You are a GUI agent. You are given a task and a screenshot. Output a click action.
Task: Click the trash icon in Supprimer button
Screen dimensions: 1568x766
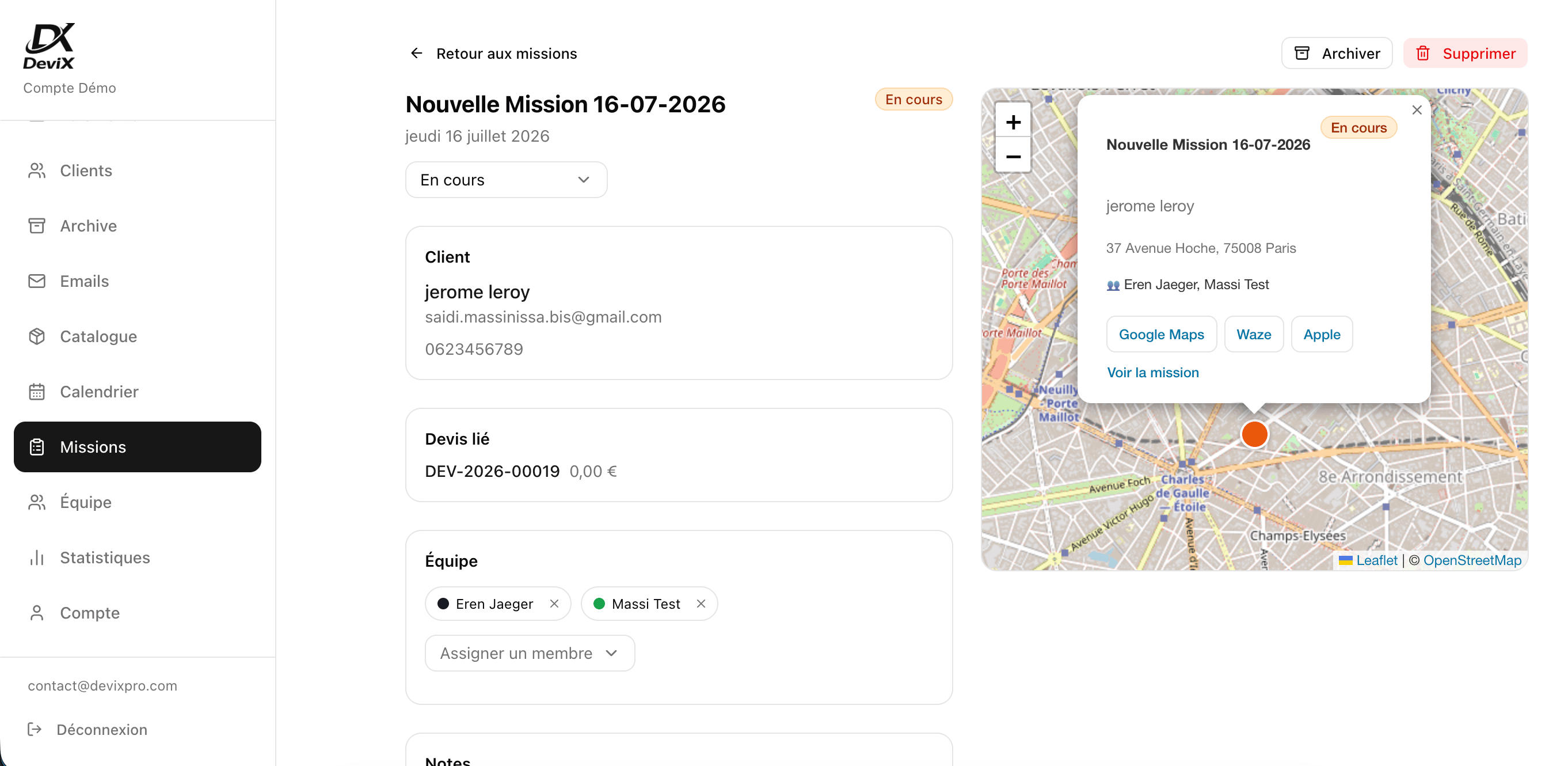point(1423,54)
